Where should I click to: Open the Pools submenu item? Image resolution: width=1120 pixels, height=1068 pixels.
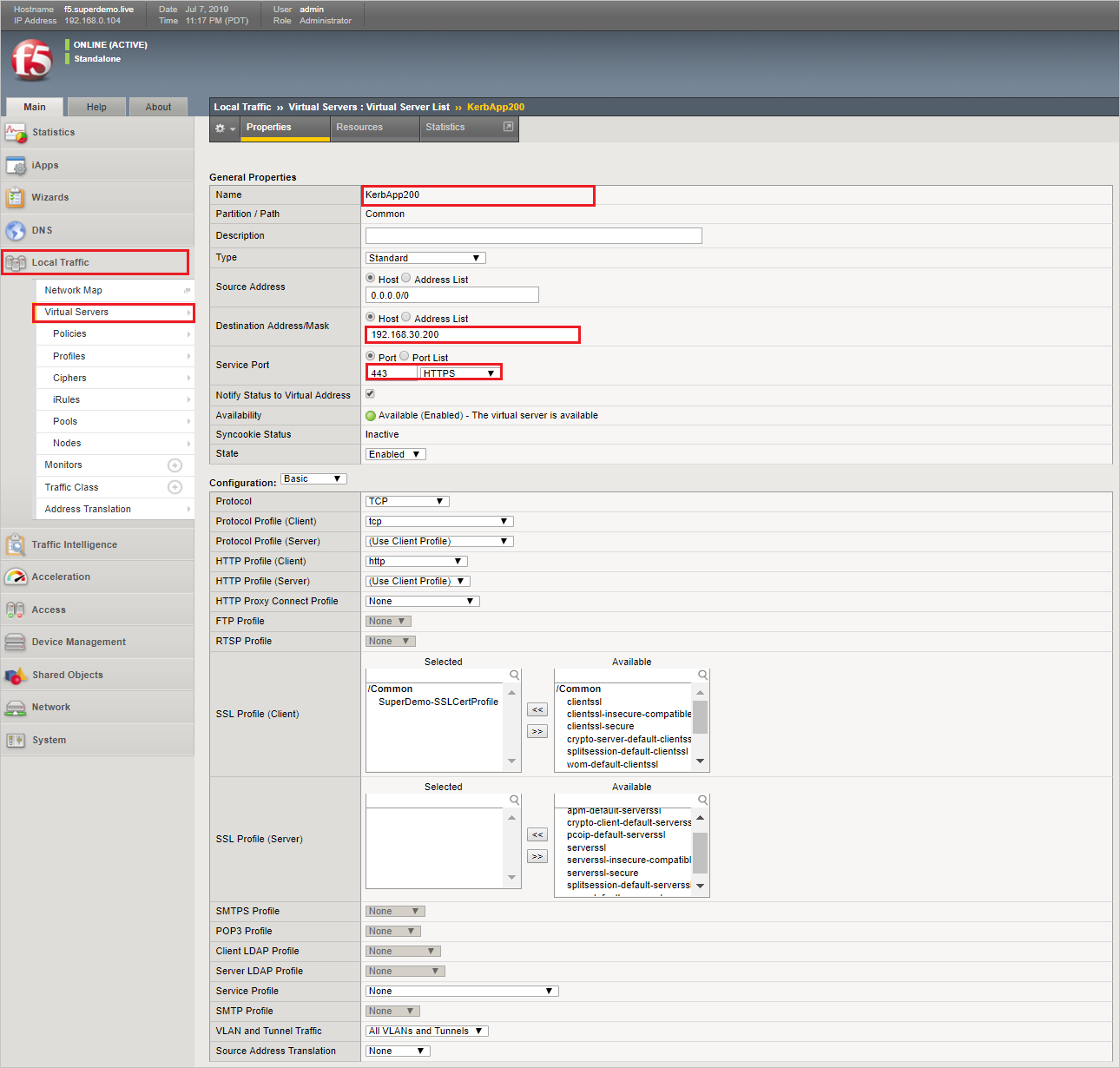[115, 421]
